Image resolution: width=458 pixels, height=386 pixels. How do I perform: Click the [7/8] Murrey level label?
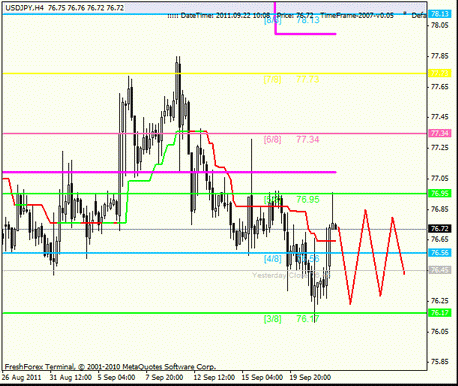tap(272, 79)
